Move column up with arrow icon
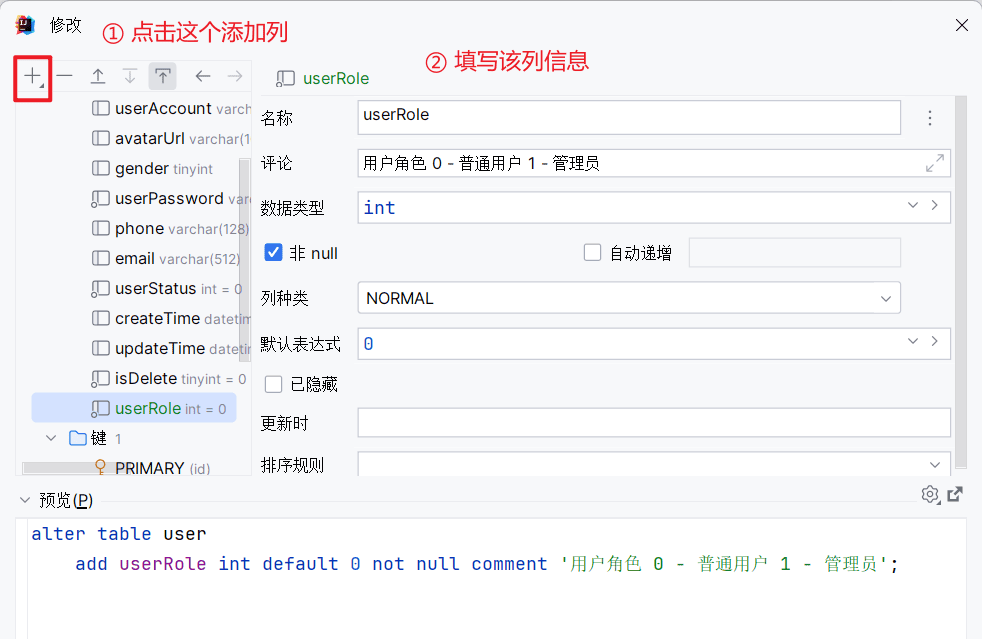Screen dimensions: 982x639 click(98, 76)
